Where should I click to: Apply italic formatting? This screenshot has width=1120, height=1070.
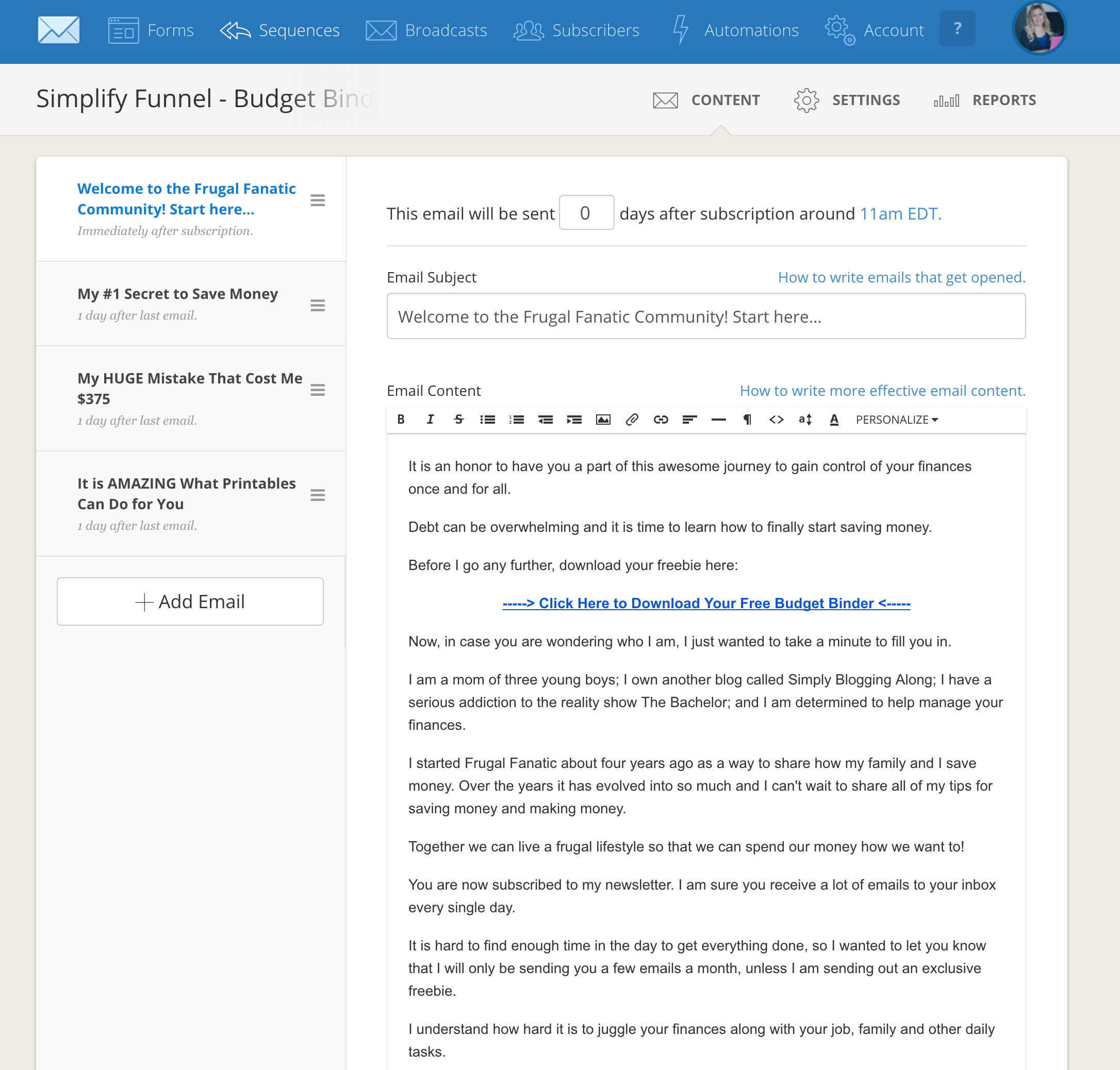(430, 419)
